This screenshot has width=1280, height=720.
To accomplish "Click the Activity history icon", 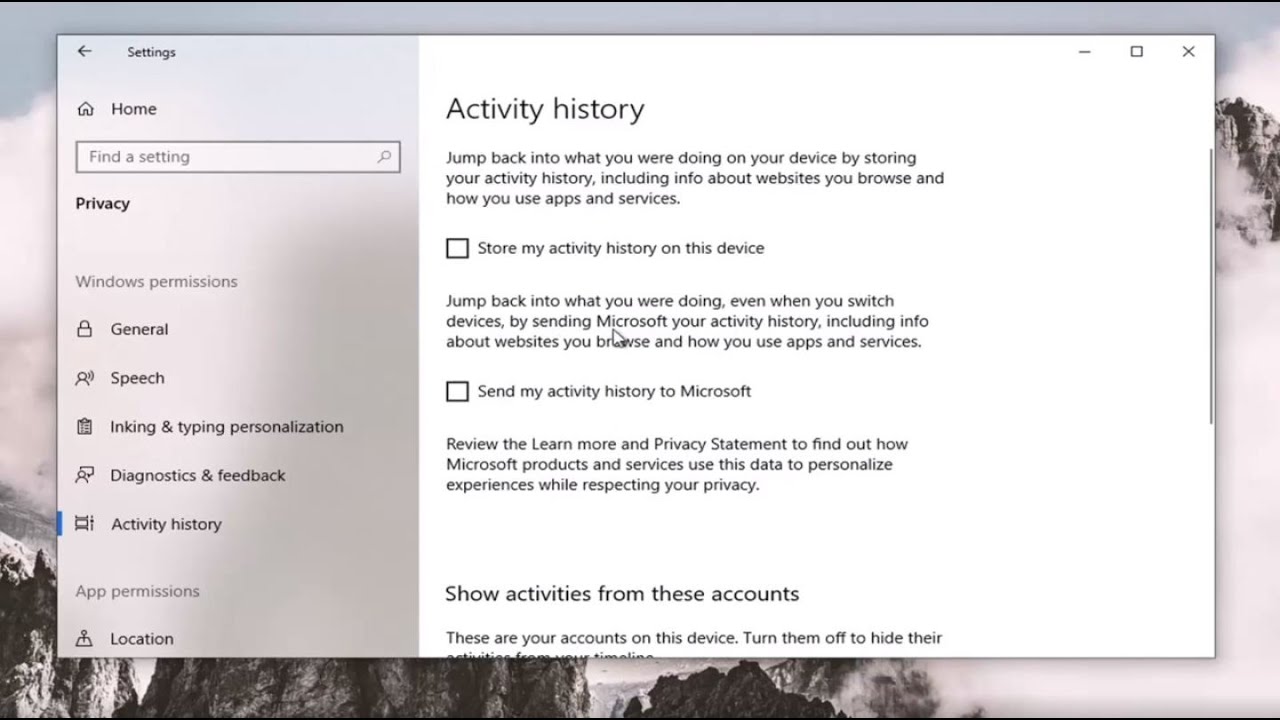I will pyautogui.click(x=85, y=524).
